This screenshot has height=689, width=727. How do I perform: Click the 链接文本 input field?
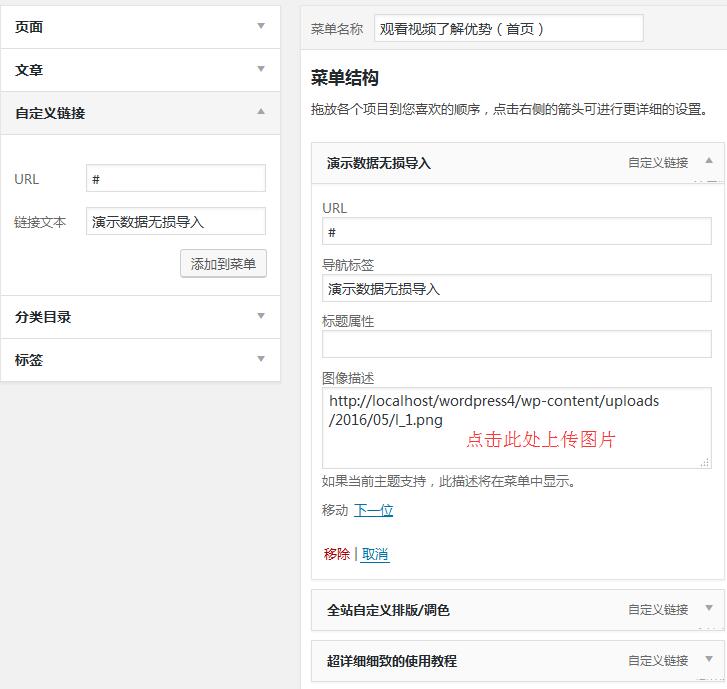pos(176,221)
